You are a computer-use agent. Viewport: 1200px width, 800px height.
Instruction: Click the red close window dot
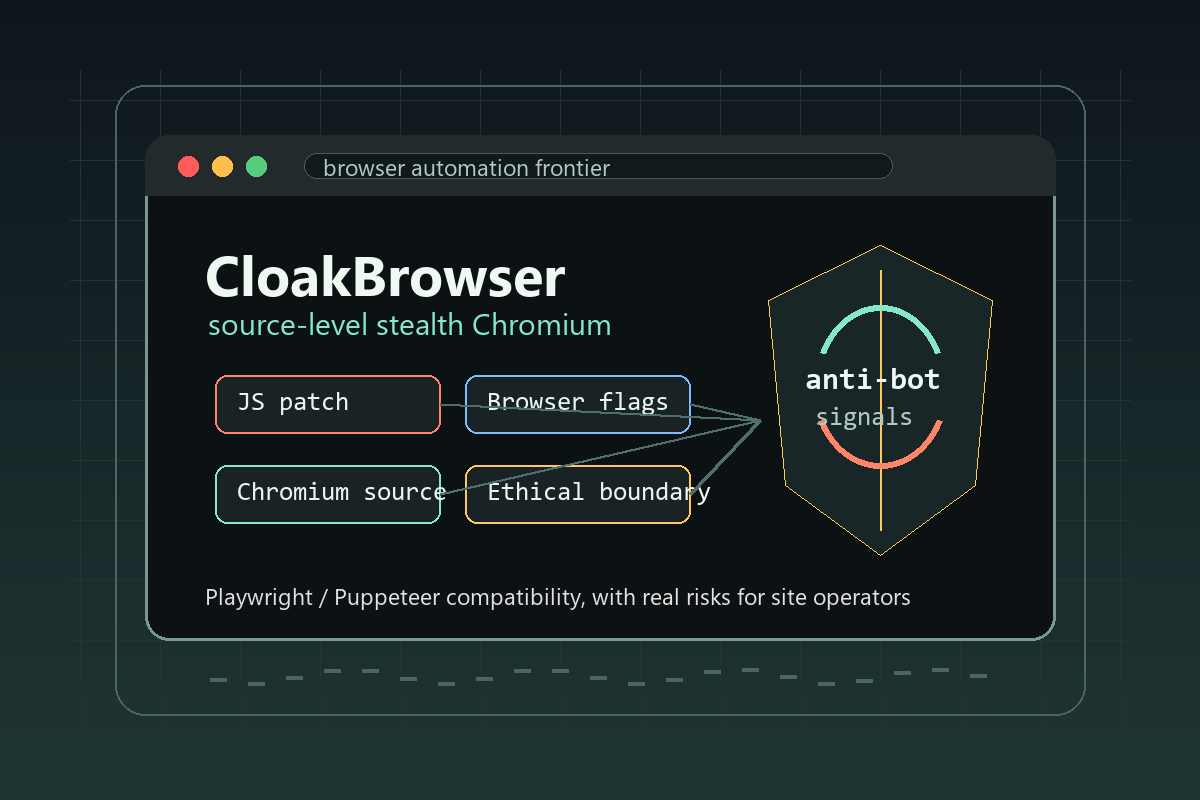tap(189, 167)
